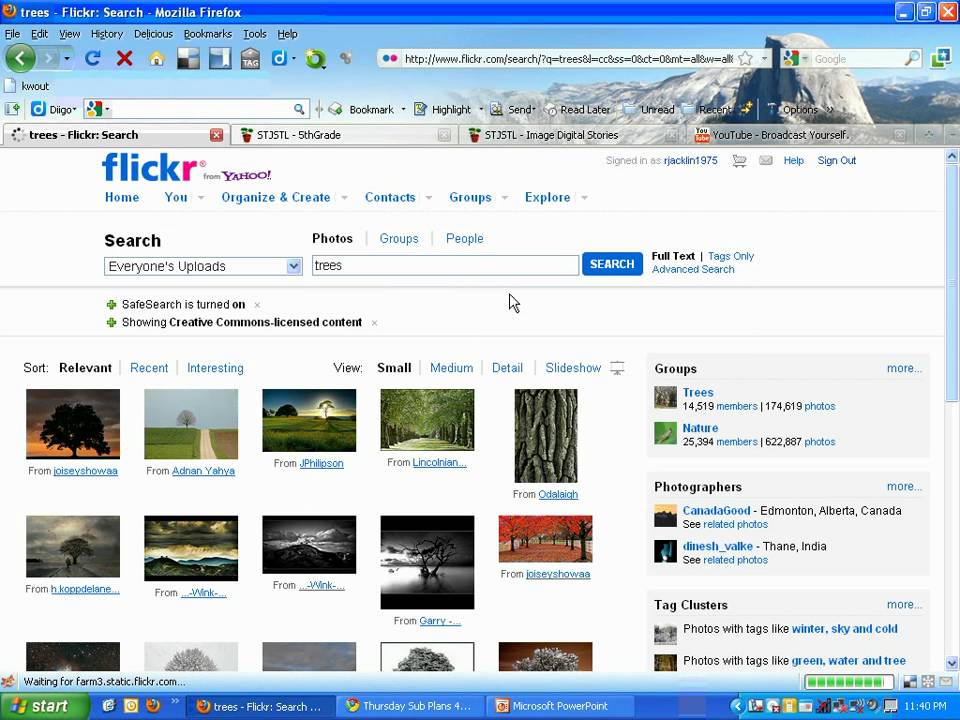Switch to the YouTube - Broadcast Yourself tab
The image size is (960, 720).
pyautogui.click(x=798, y=135)
